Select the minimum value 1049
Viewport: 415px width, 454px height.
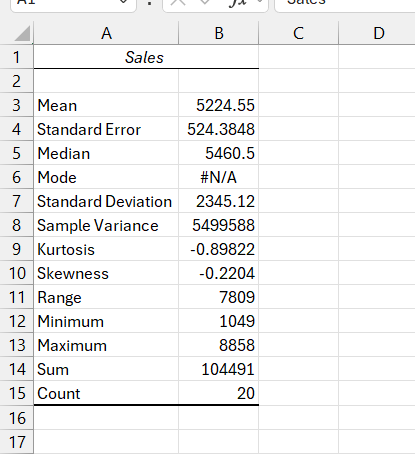point(219,321)
